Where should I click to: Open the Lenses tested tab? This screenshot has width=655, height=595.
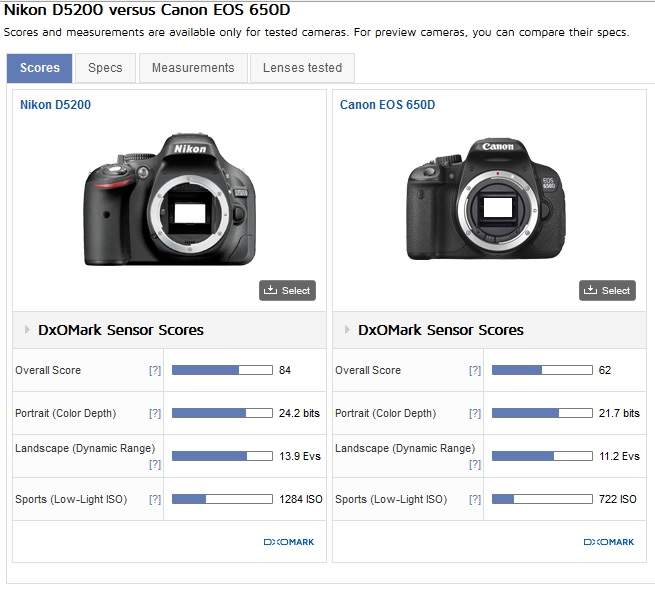(302, 68)
